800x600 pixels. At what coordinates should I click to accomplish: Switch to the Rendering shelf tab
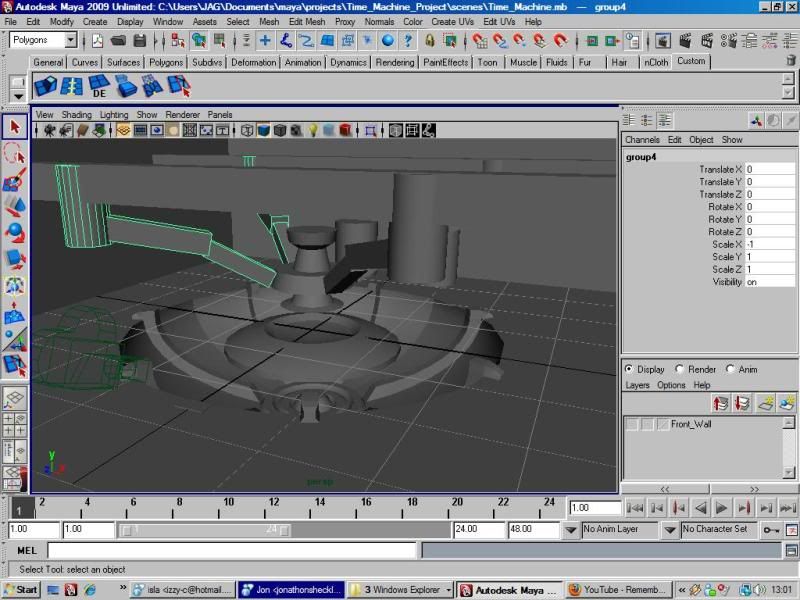[x=394, y=62]
